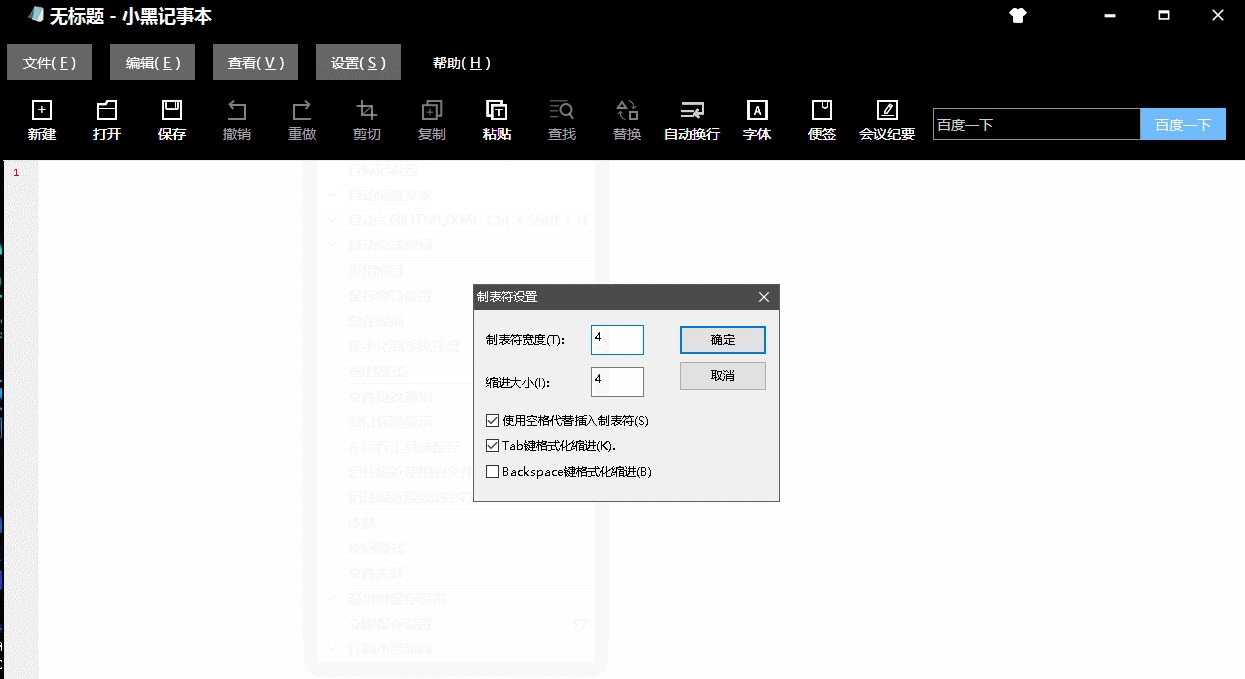Close the 制表符设置 dialog

click(x=764, y=297)
